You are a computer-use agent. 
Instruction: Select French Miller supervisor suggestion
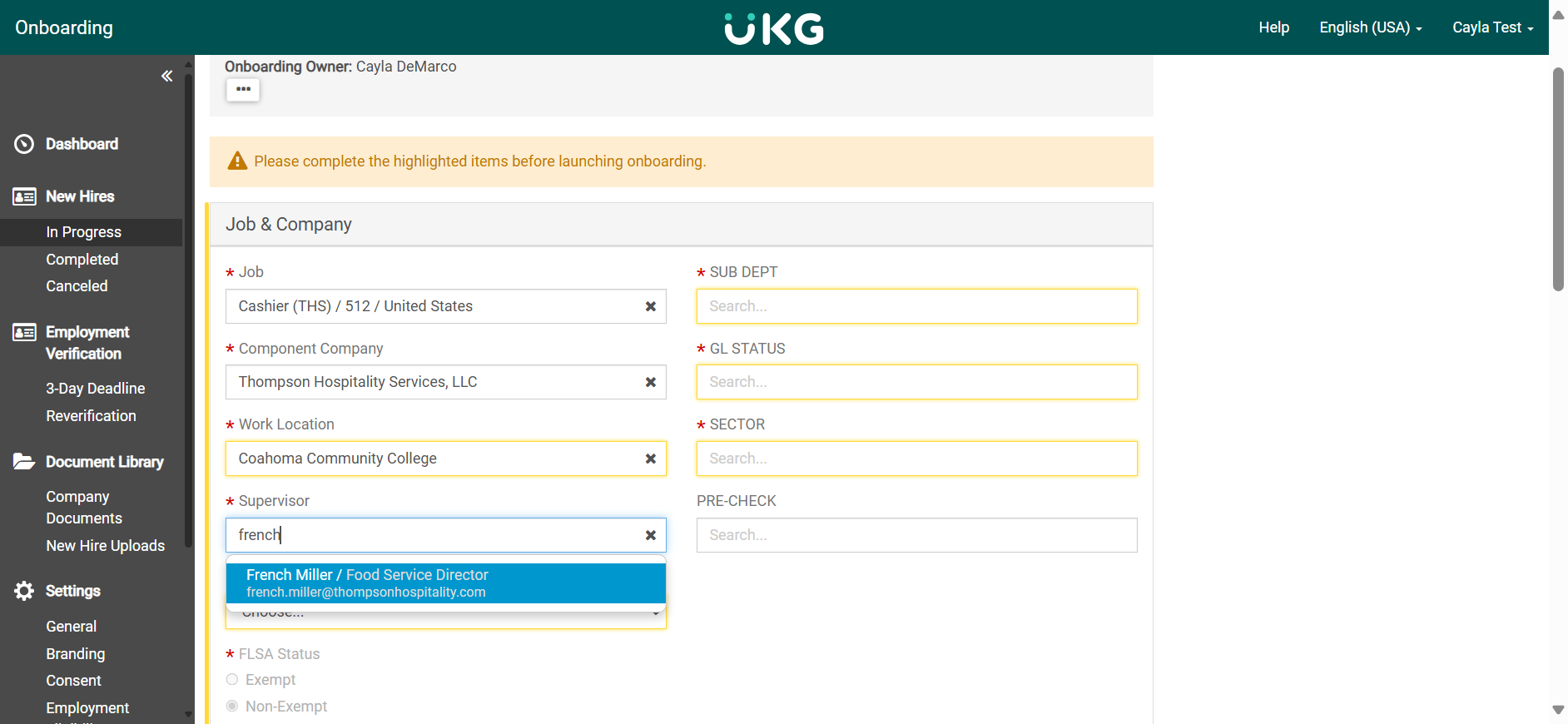click(446, 583)
